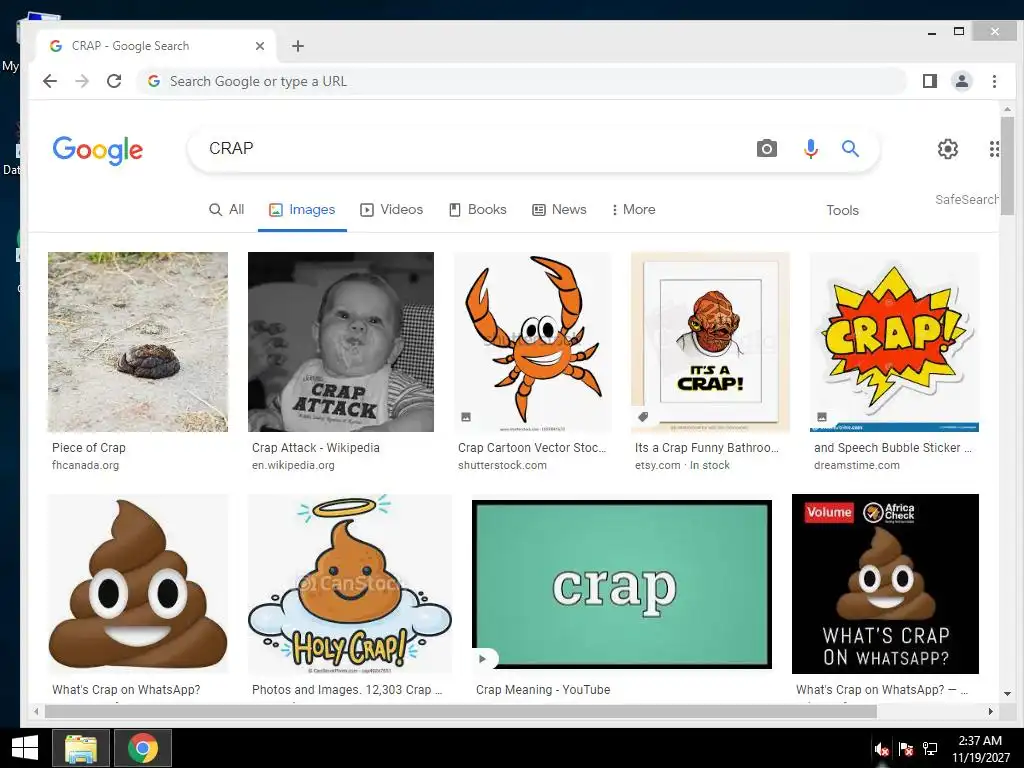The height and width of the screenshot is (768, 1024).
Task: Click the forward navigation arrow
Action: [x=82, y=81]
